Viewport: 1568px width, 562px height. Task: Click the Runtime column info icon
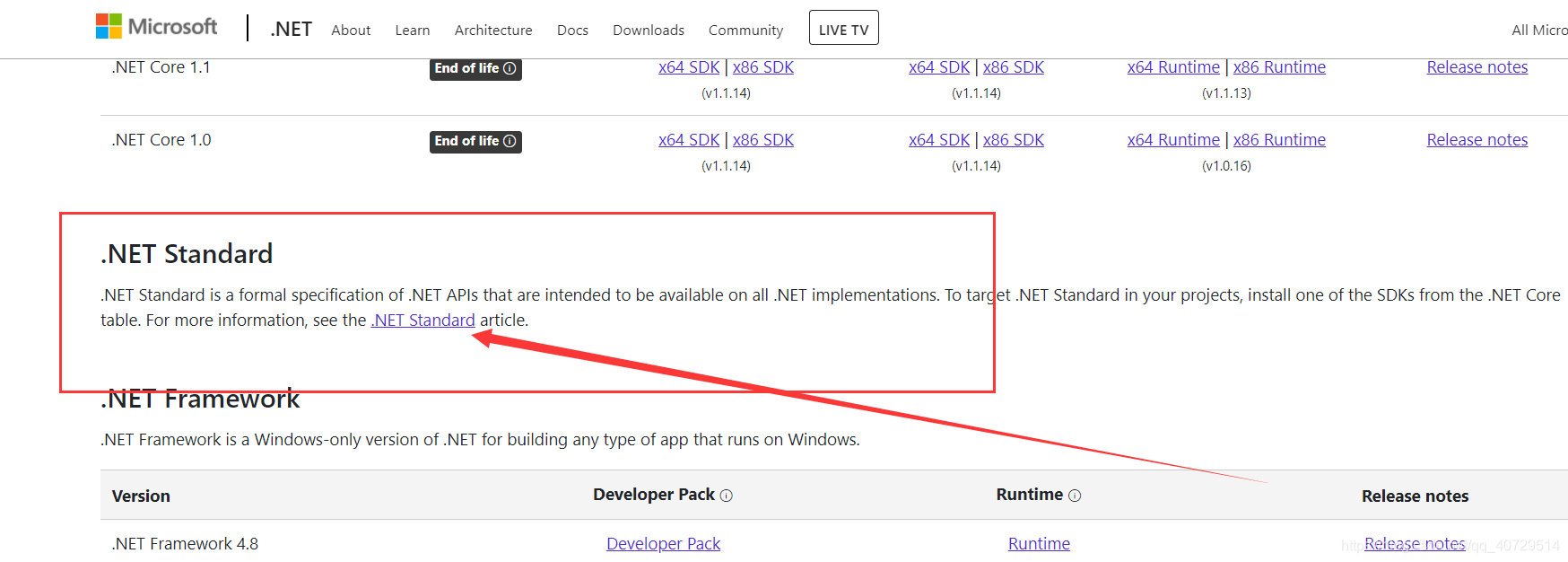pyautogui.click(x=1075, y=496)
